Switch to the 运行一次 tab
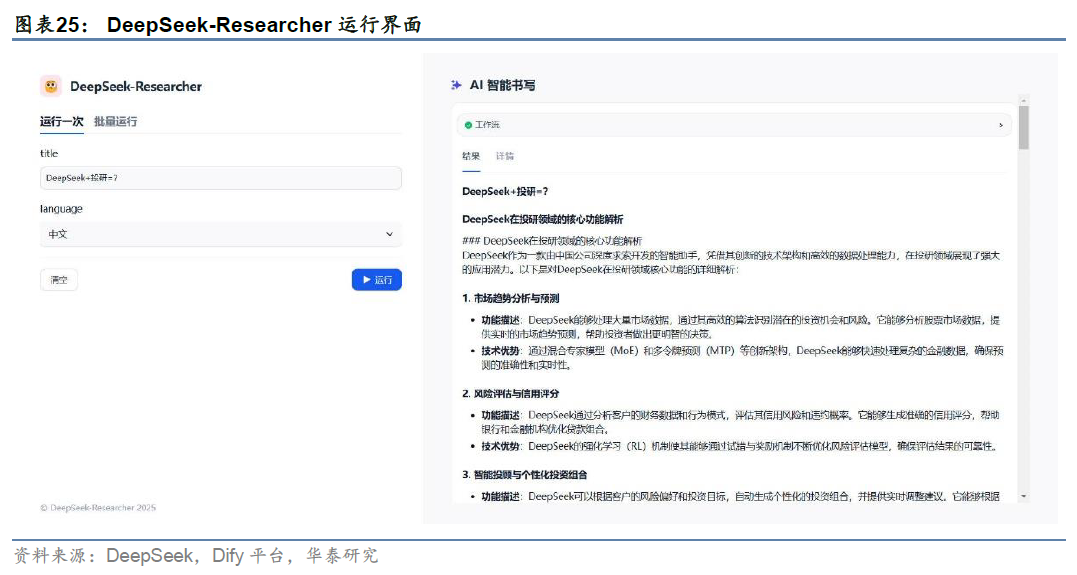This screenshot has width=1077, height=575. click(62, 122)
